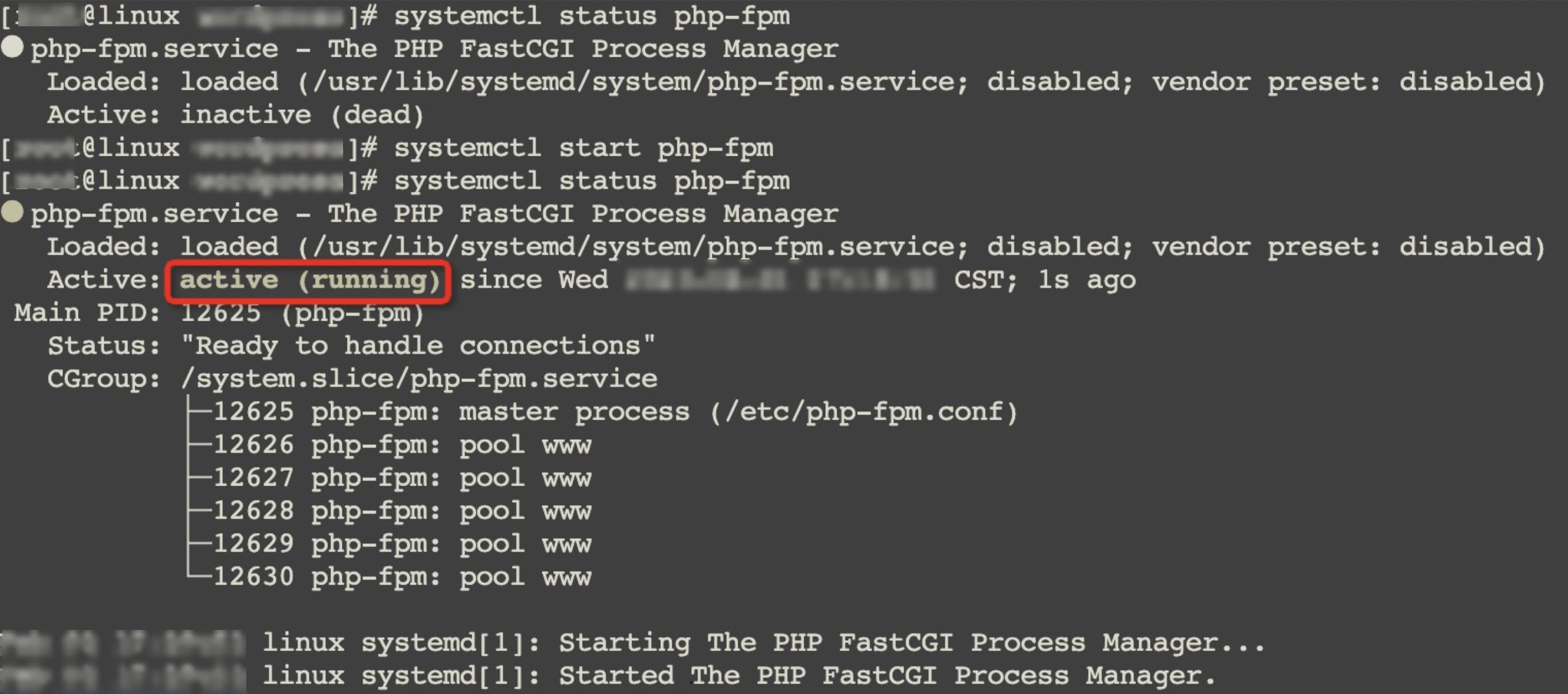This screenshot has width=1568, height=694.
Task: Click the Ready to handle connections status
Action: pyautogui.click(x=417, y=346)
